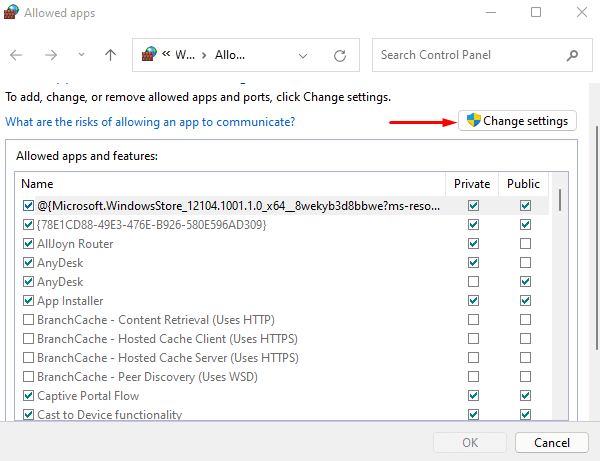The height and width of the screenshot is (461, 600).
Task: Toggle Public for App Installer
Action: pyautogui.click(x=525, y=301)
